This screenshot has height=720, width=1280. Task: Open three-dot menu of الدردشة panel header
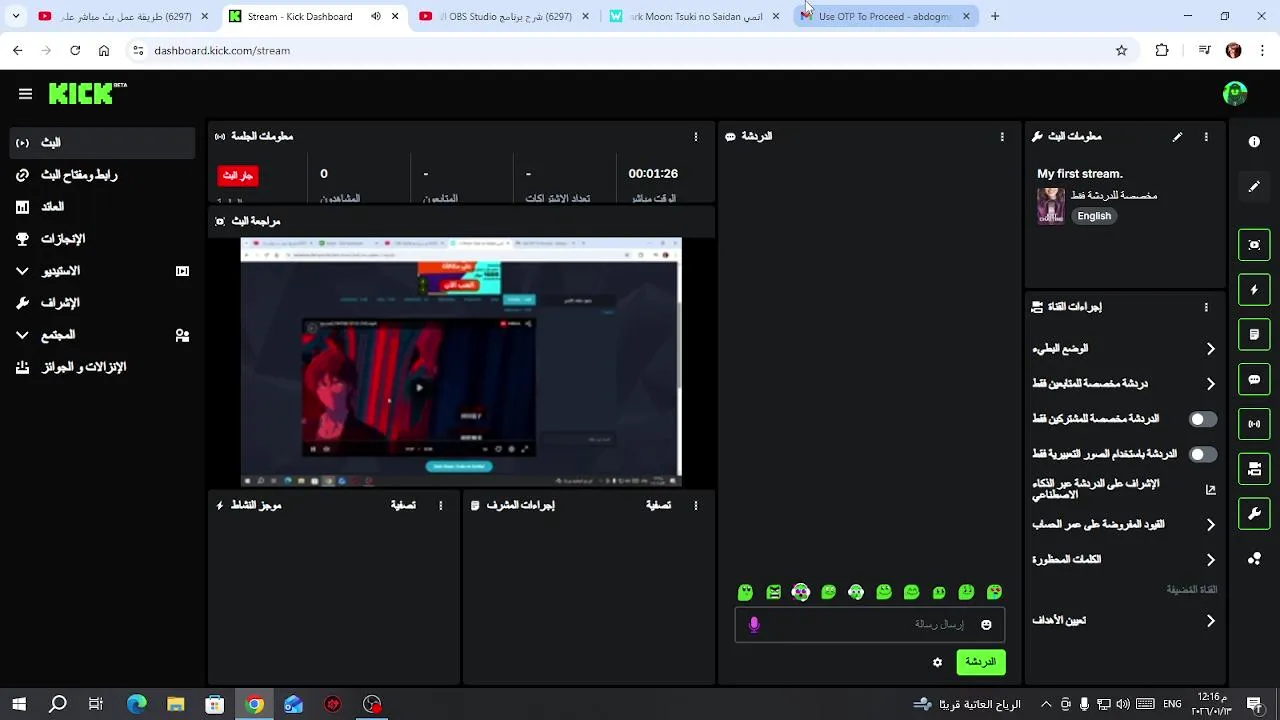point(1002,137)
